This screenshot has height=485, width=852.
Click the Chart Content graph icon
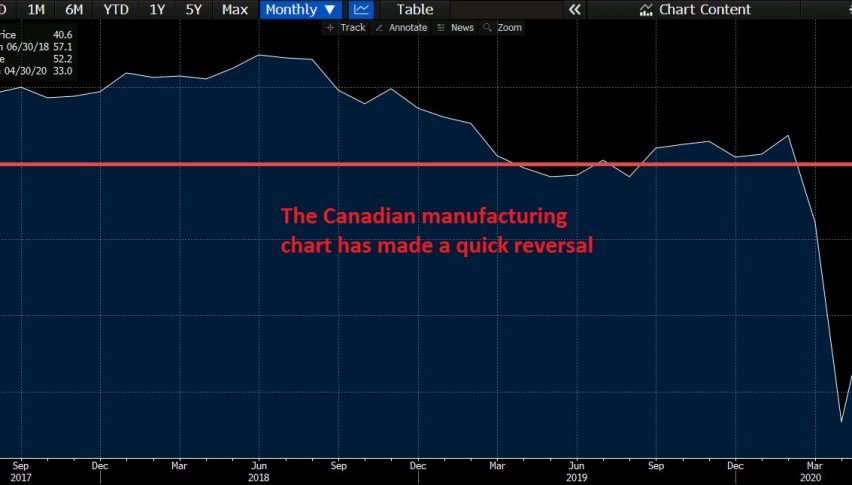[x=646, y=10]
